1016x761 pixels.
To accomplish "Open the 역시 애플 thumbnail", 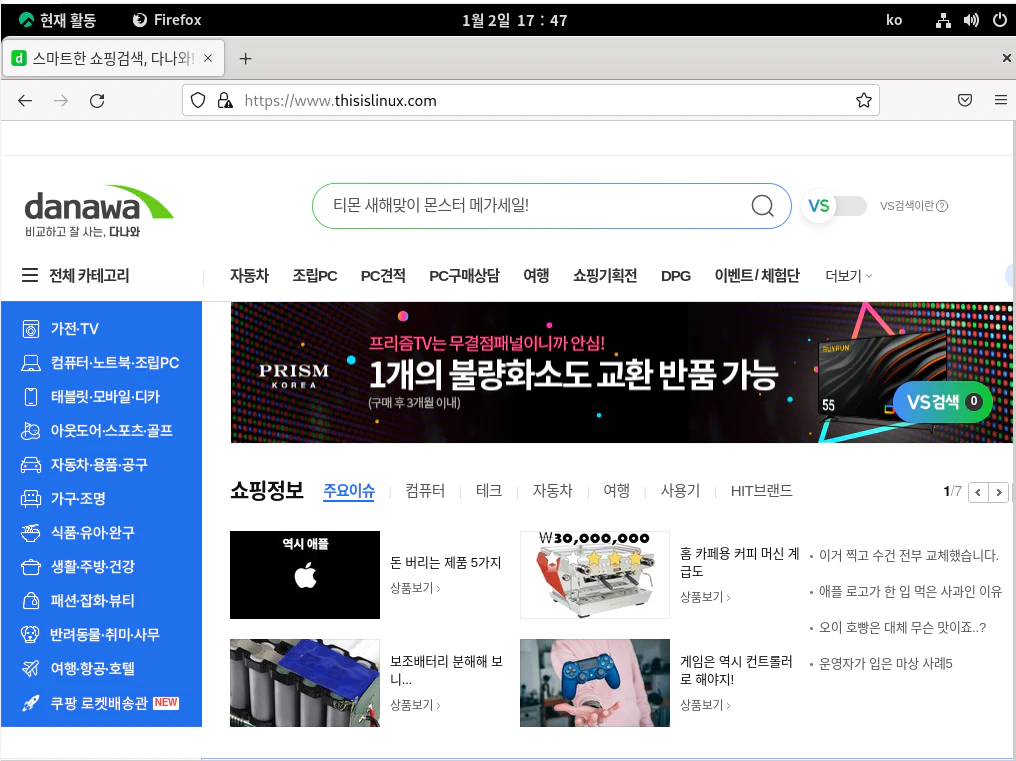I will [x=305, y=575].
